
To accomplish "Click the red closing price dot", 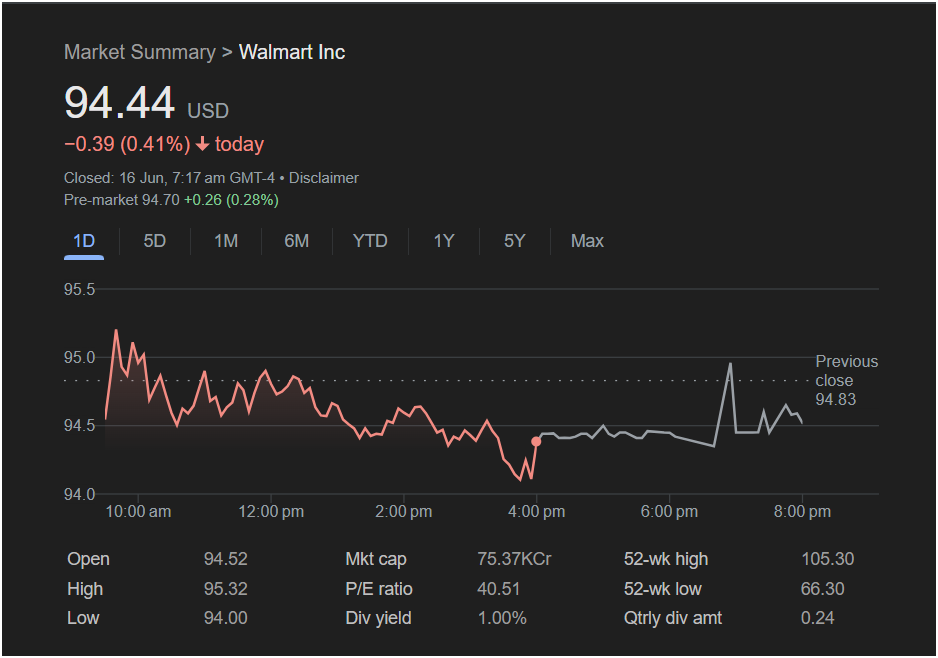I will point(536,441).
